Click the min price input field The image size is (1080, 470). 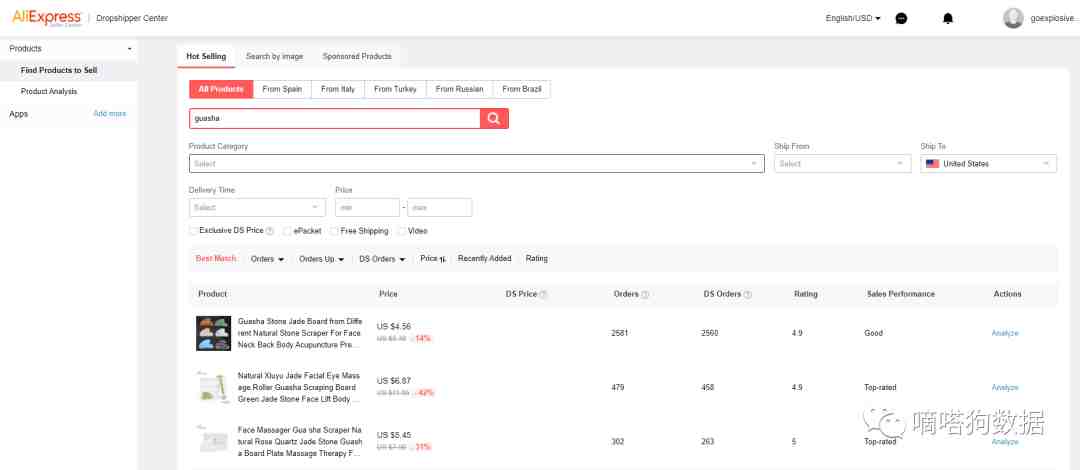(367, 207)
